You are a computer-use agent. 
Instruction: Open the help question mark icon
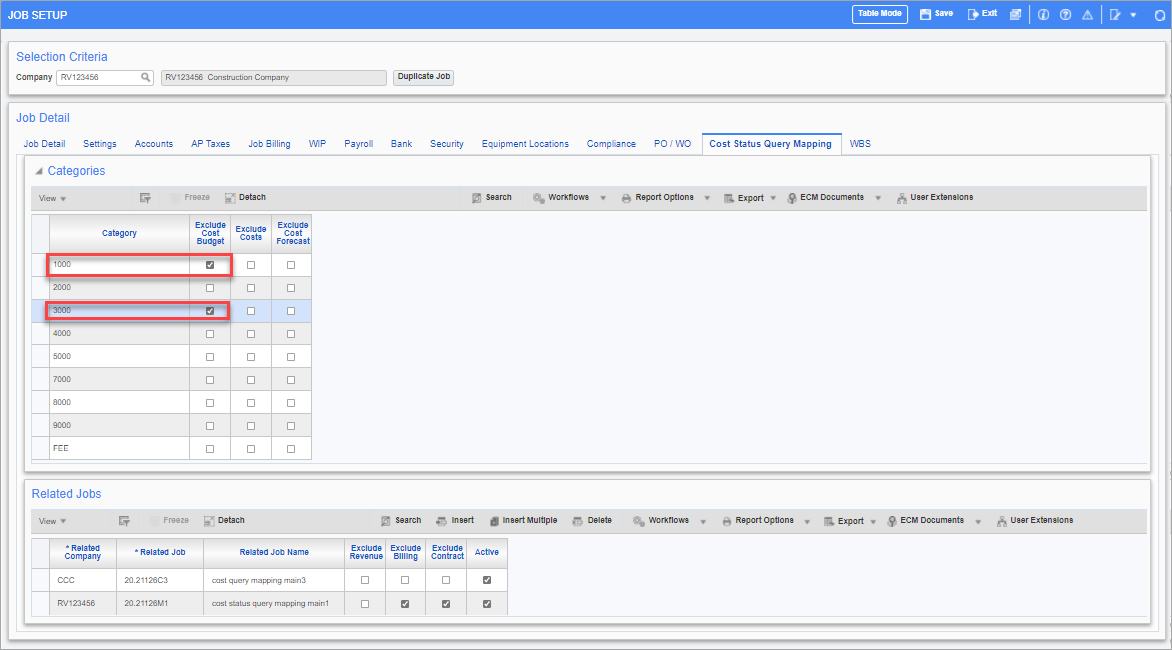pyautogui.click(x=1065, y=15)
